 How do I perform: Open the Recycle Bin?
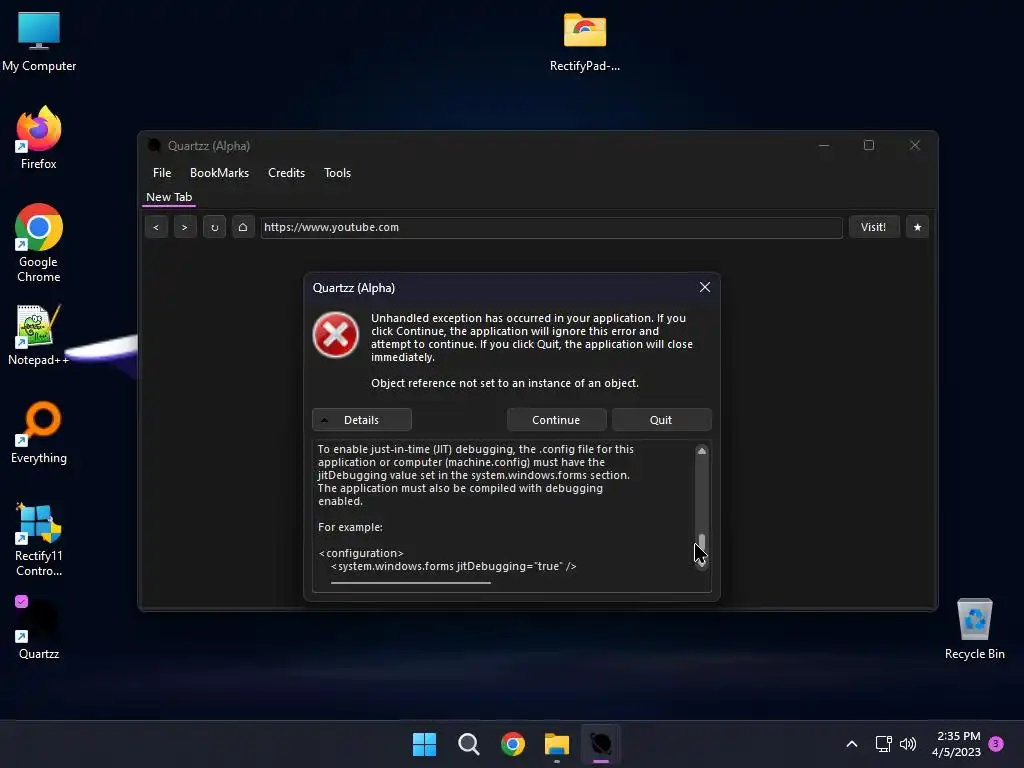[x=974, y=628]
